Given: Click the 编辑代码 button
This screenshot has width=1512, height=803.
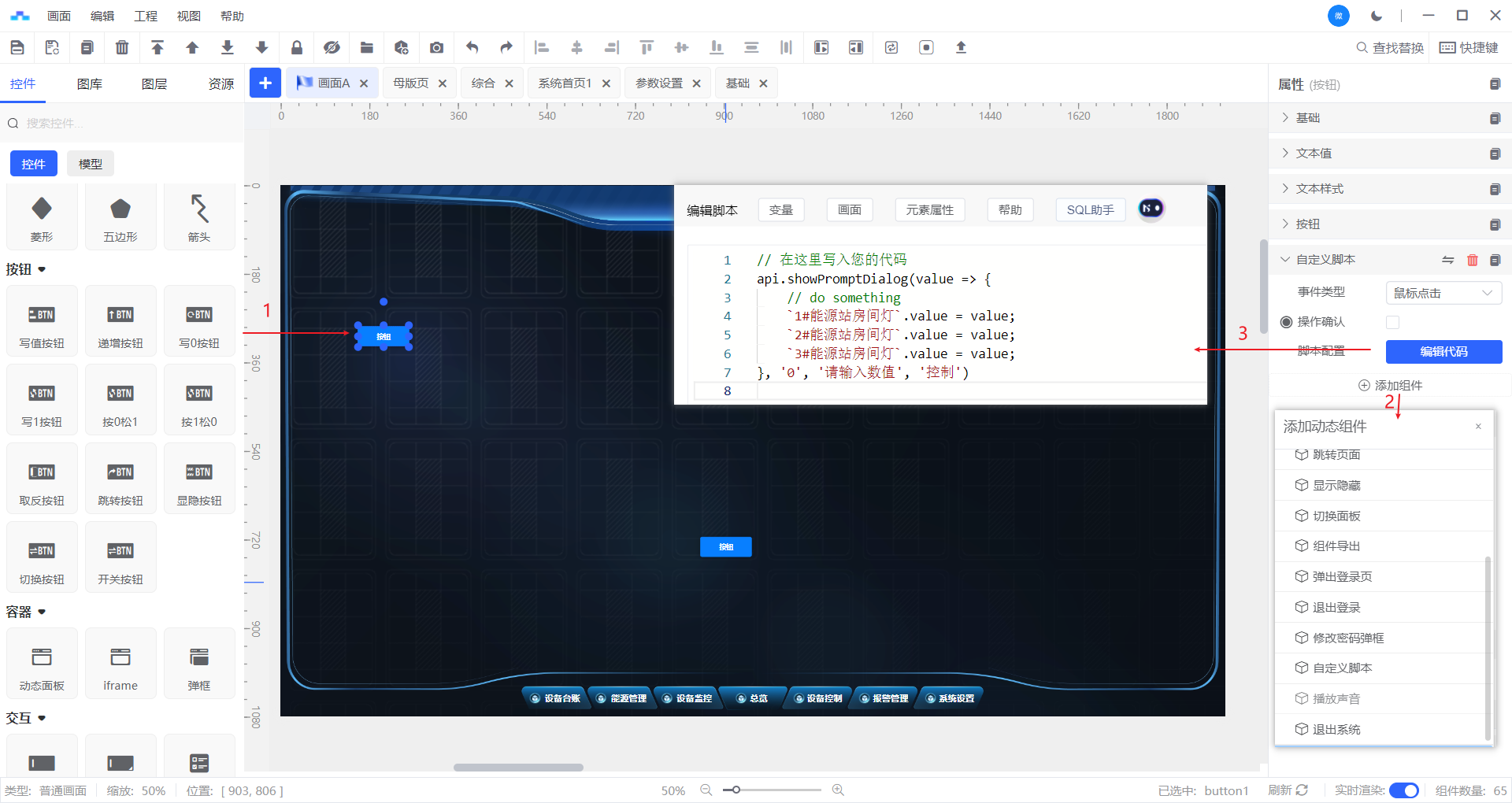Looking at the screenshot, I should pyautogui.click(x=1443, y=352).
